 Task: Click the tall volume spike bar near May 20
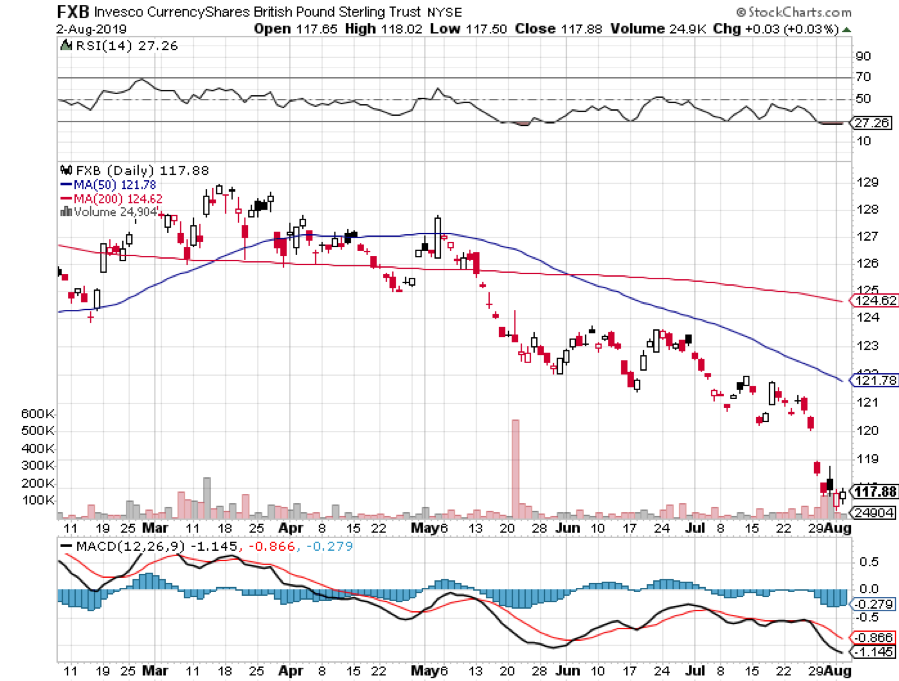pos(515,469)
